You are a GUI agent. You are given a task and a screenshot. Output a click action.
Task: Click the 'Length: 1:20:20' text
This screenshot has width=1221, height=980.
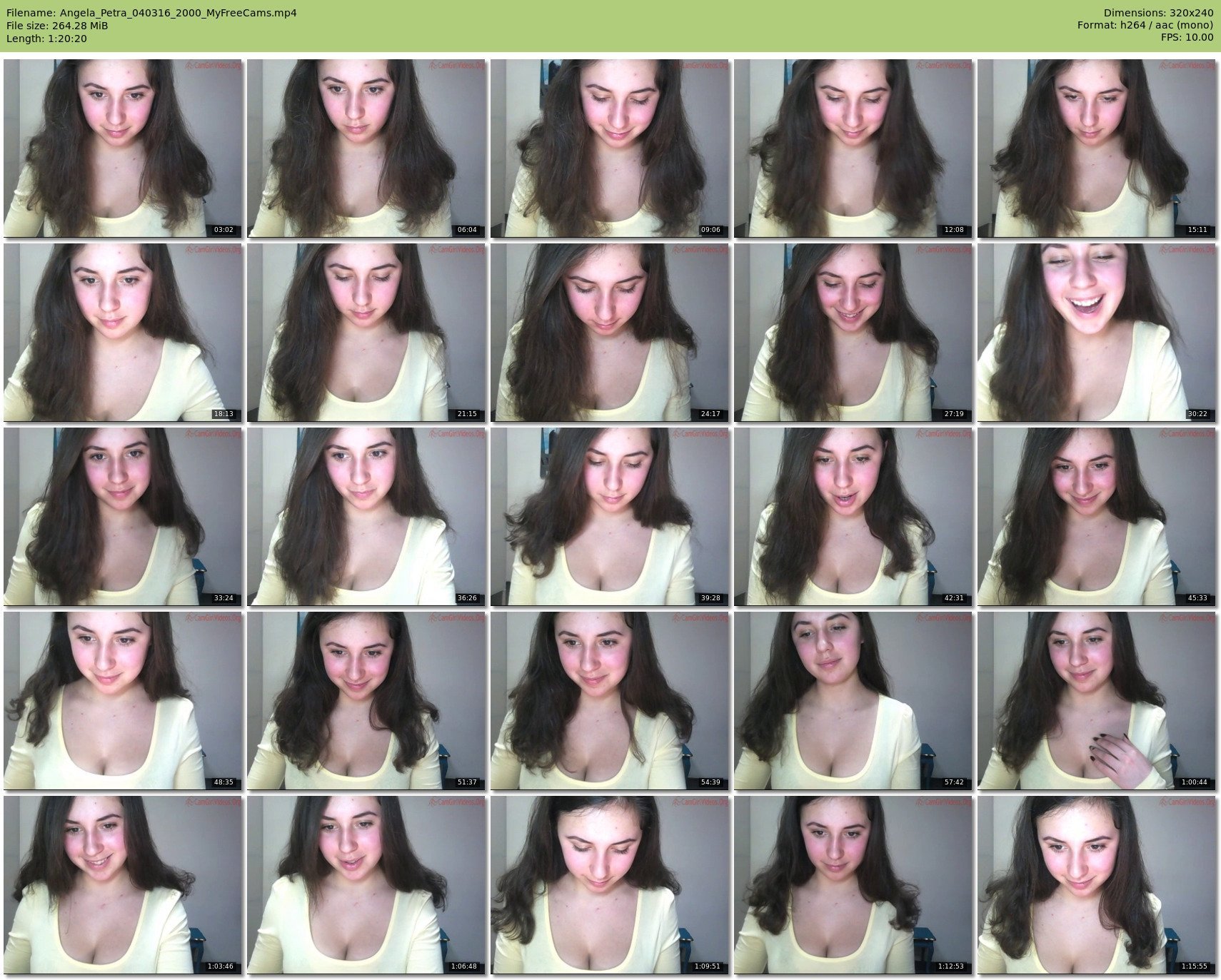(46, 39)
